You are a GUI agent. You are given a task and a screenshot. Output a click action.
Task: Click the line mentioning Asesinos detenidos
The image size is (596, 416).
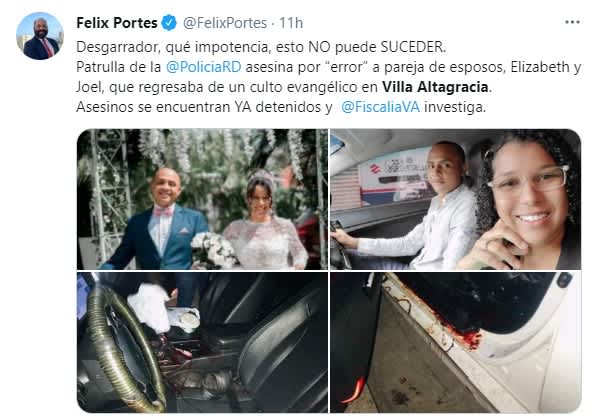281,107
